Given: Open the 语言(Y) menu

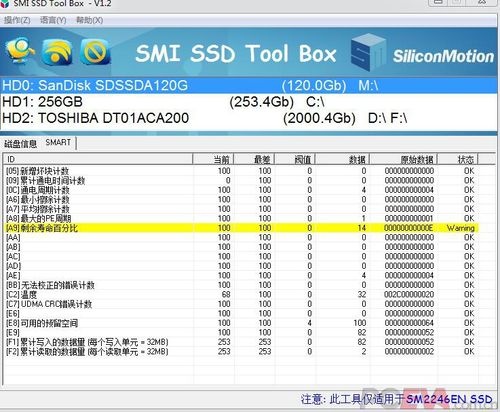Looking at the screenshot, I should coord(53,20).
